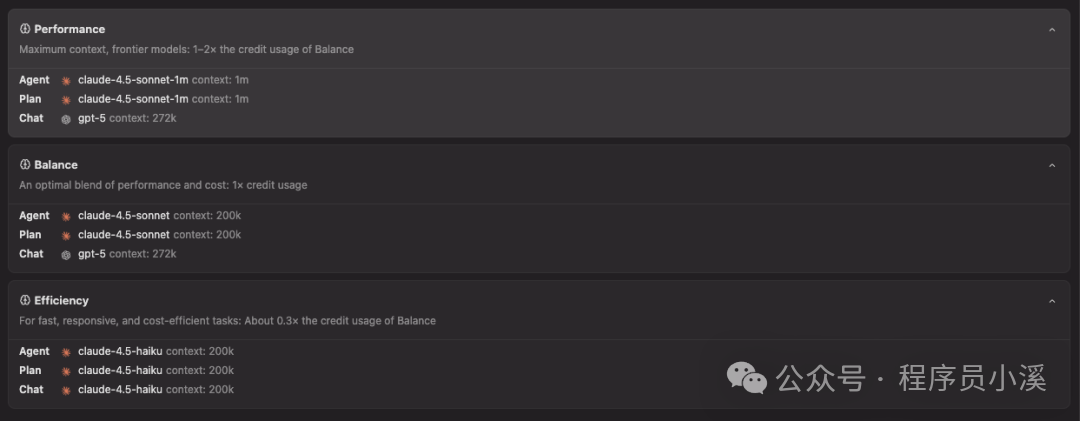Select the Efficiency Plan claude-4.5-haiku model

coord(120,371)
